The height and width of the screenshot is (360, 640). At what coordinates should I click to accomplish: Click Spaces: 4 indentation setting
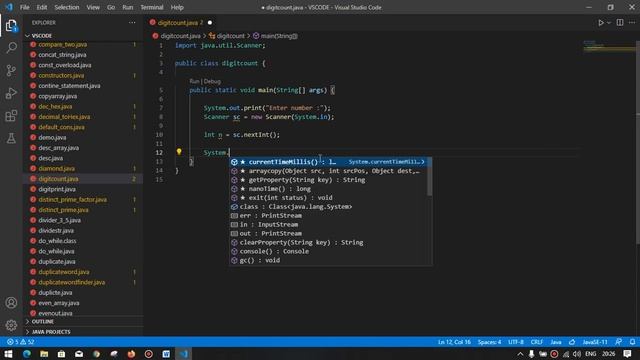[489, 342]
